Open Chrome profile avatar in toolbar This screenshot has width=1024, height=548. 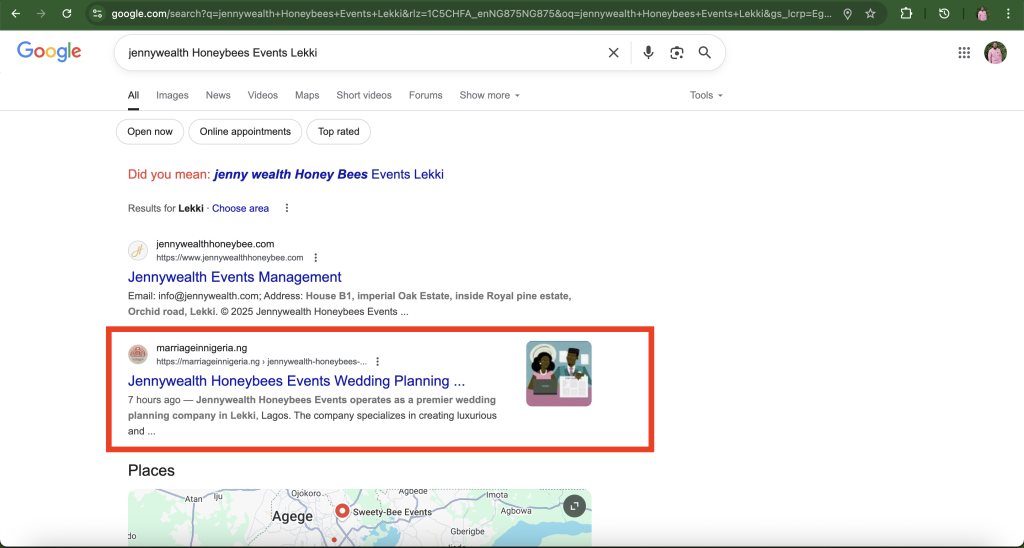pos(982,14)
